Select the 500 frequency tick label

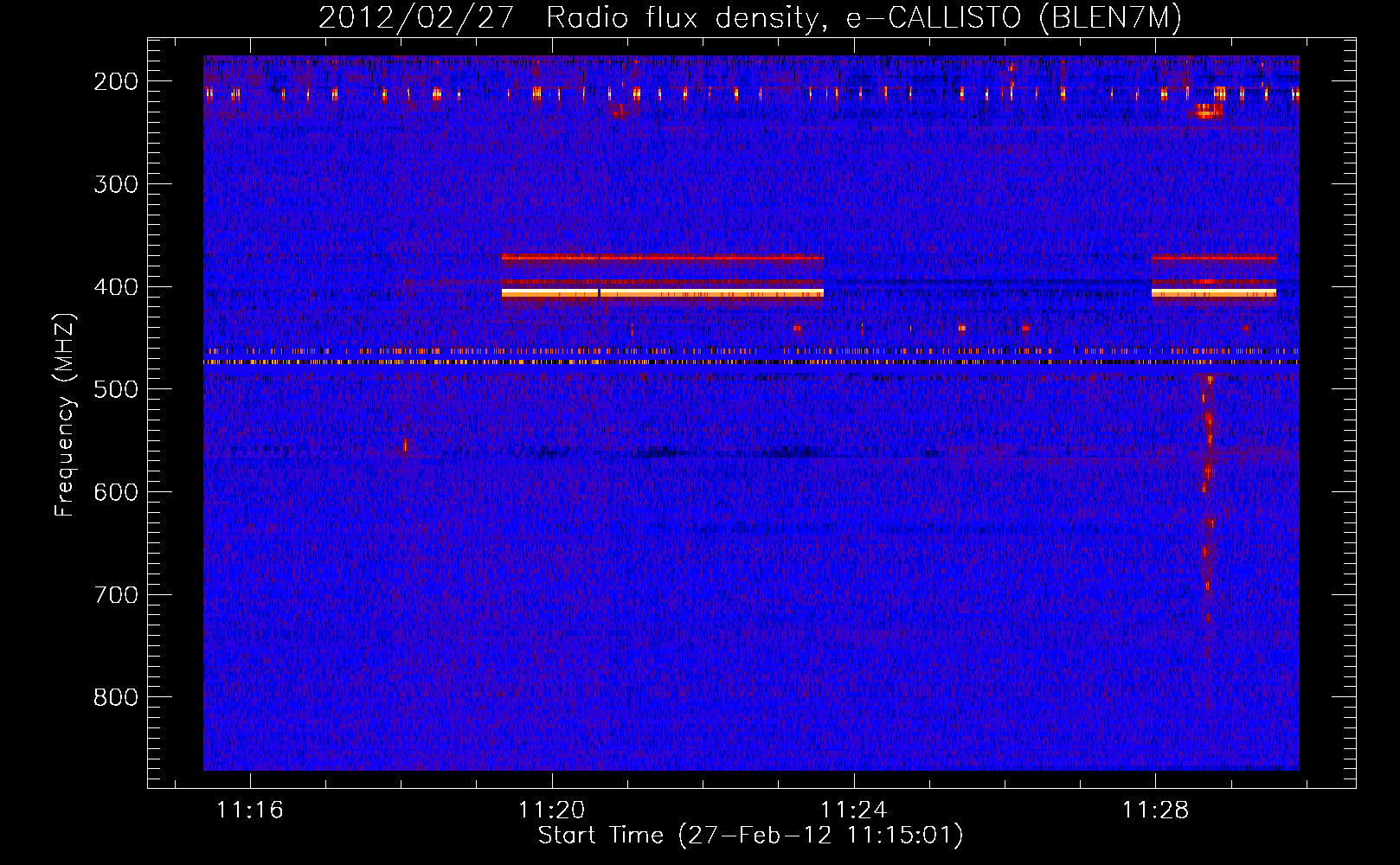[x=115, y=389]
